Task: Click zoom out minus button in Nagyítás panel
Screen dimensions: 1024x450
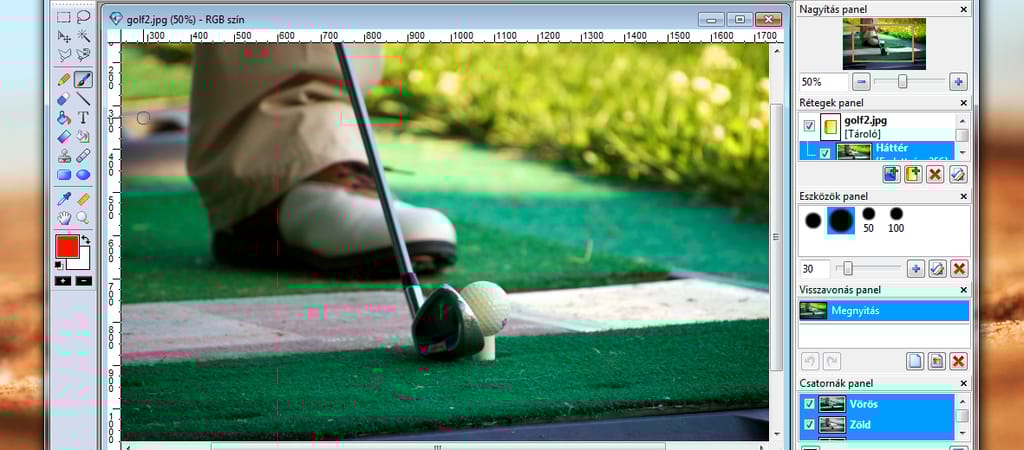Action: pyautogui.click(x=861, y=82)
